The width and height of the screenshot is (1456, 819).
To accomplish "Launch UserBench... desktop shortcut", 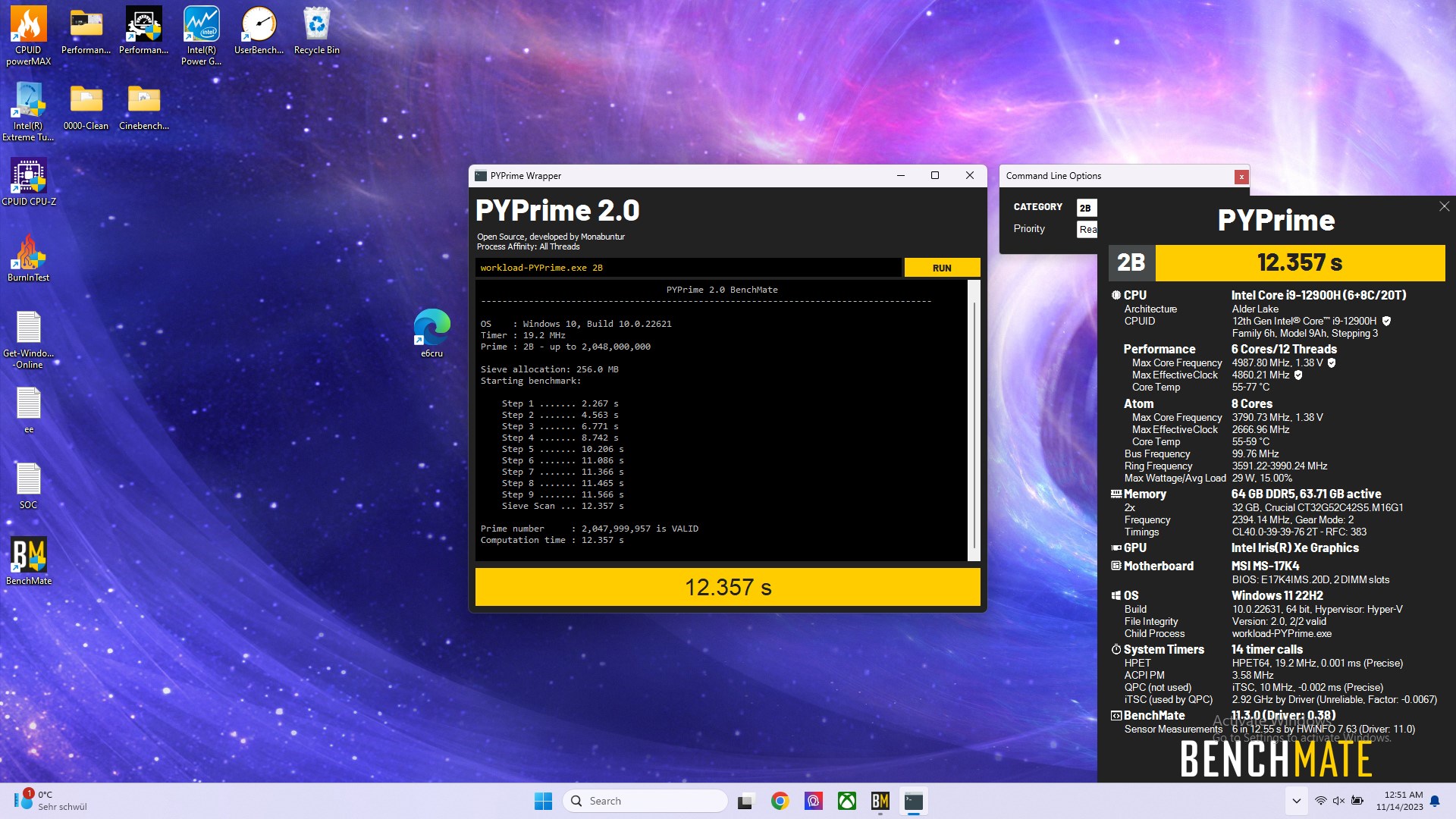I will tap(259, 30).
